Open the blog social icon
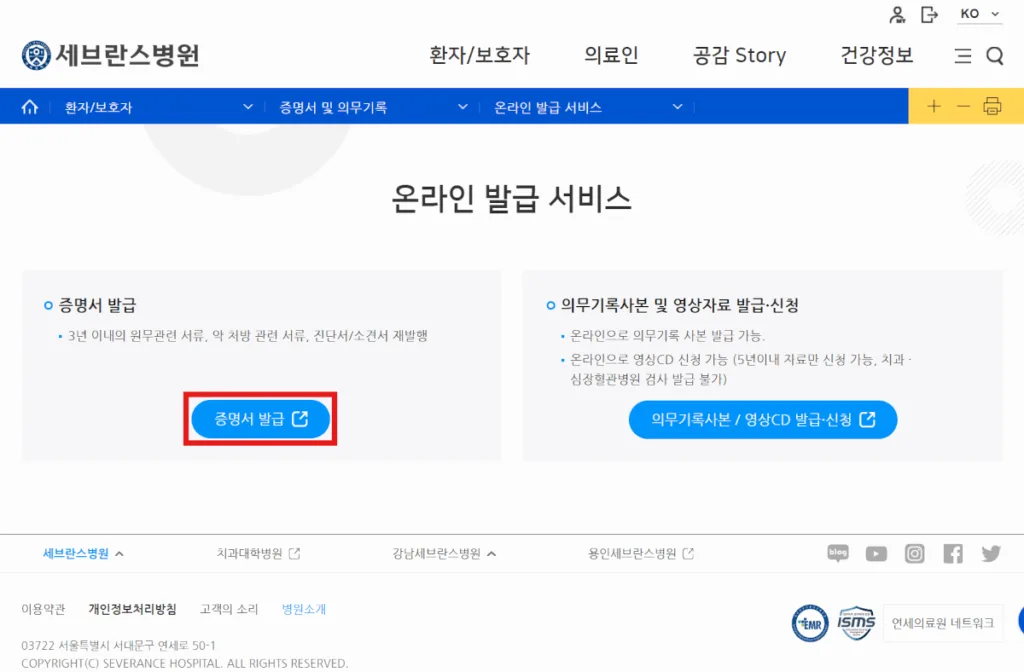This screenshot has height=672, width=1024. [838, 553]
